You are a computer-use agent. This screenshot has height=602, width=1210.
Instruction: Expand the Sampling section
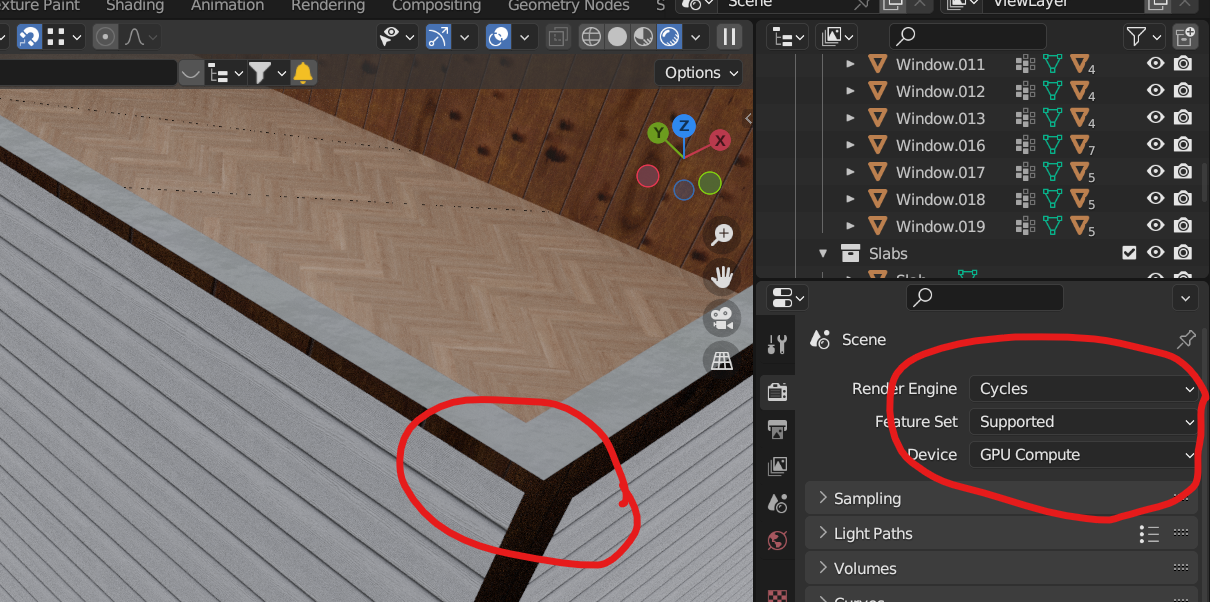click(x=869, y=497)
